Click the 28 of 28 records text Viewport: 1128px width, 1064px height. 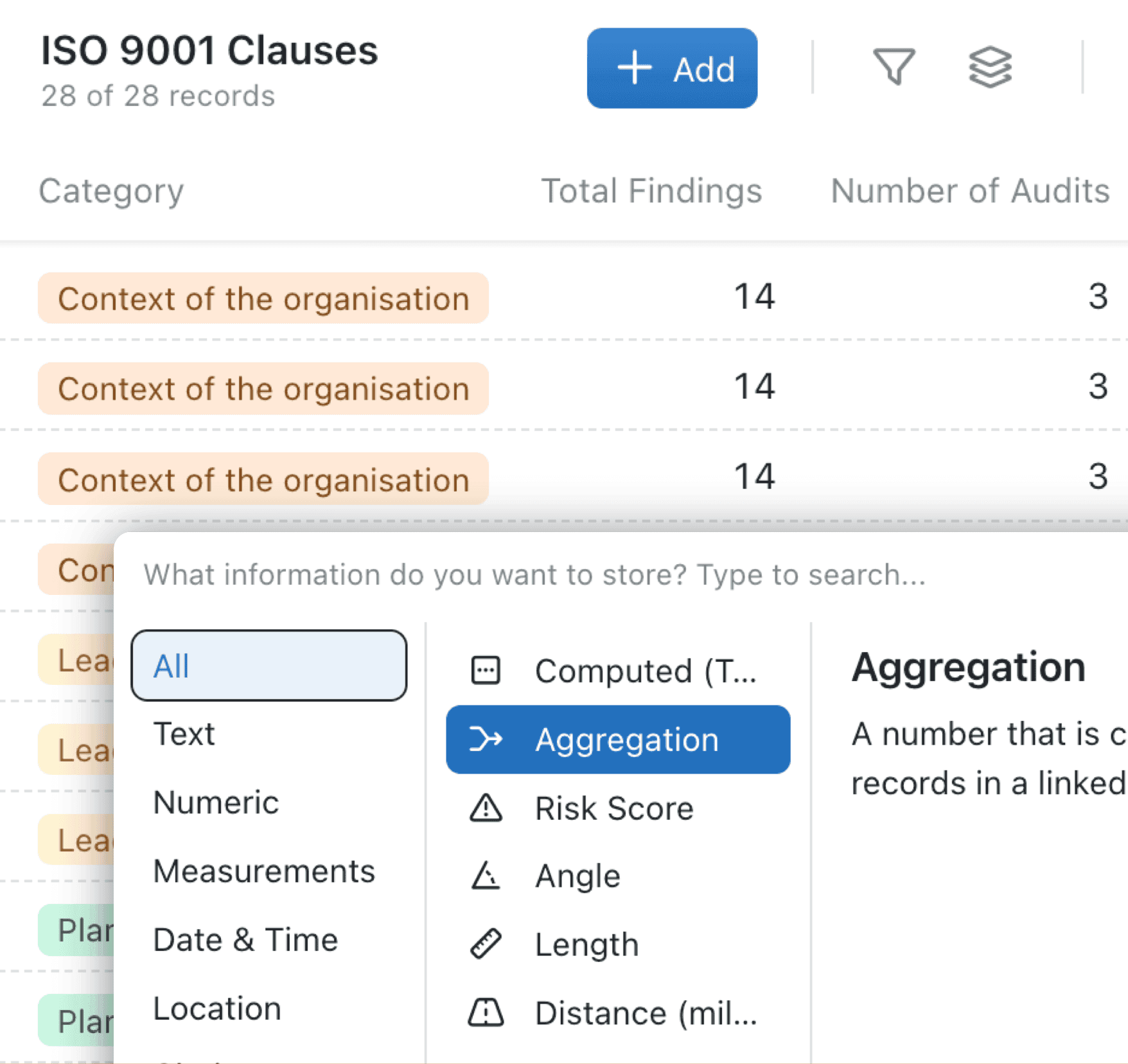pos(158,96)
